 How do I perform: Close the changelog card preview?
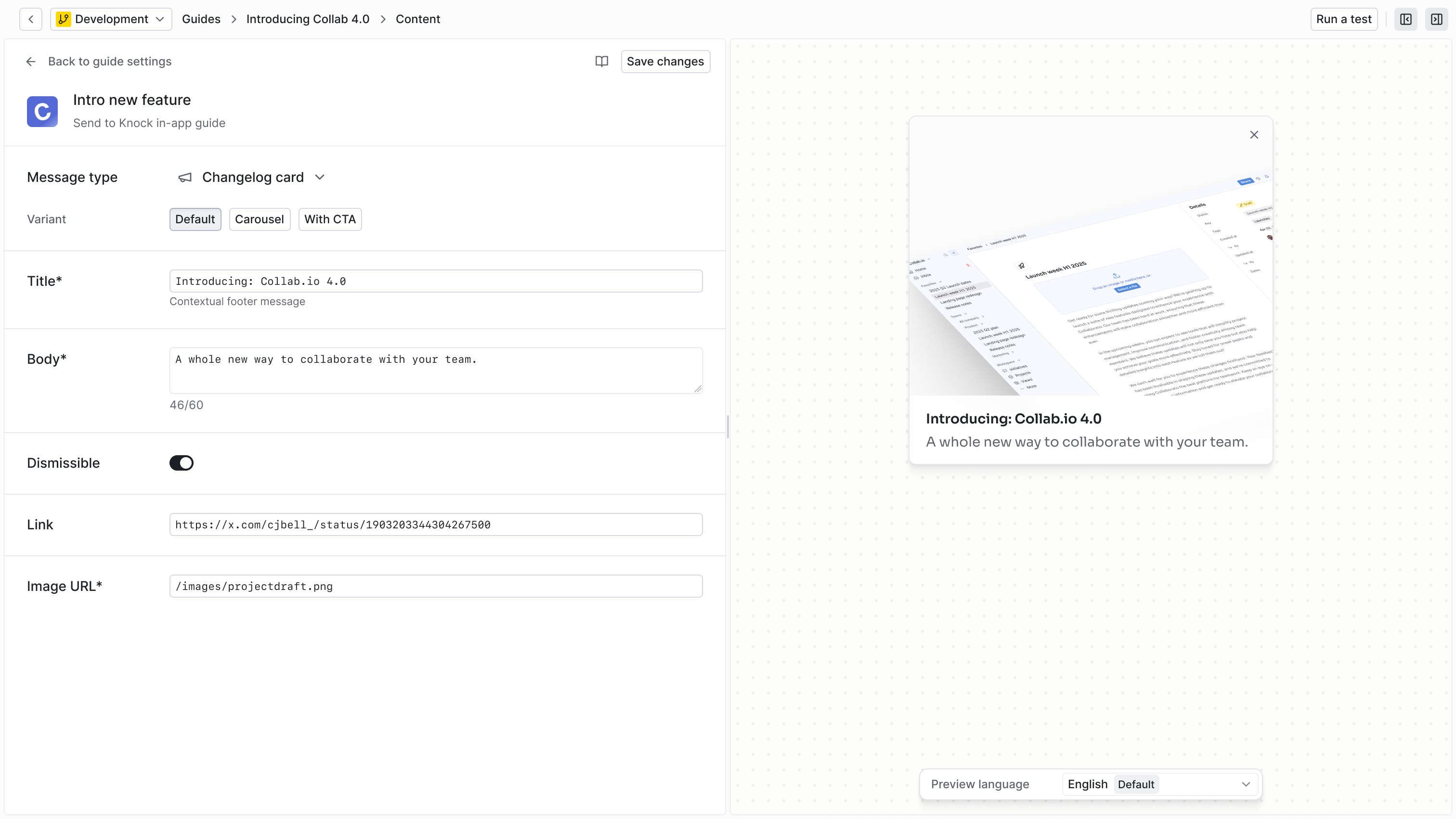coord(1254,134)
